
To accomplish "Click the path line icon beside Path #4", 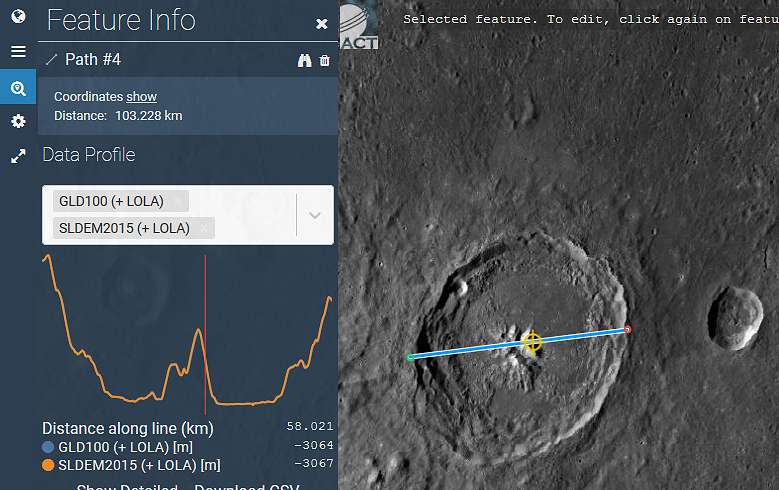I will tap(51, 60).
